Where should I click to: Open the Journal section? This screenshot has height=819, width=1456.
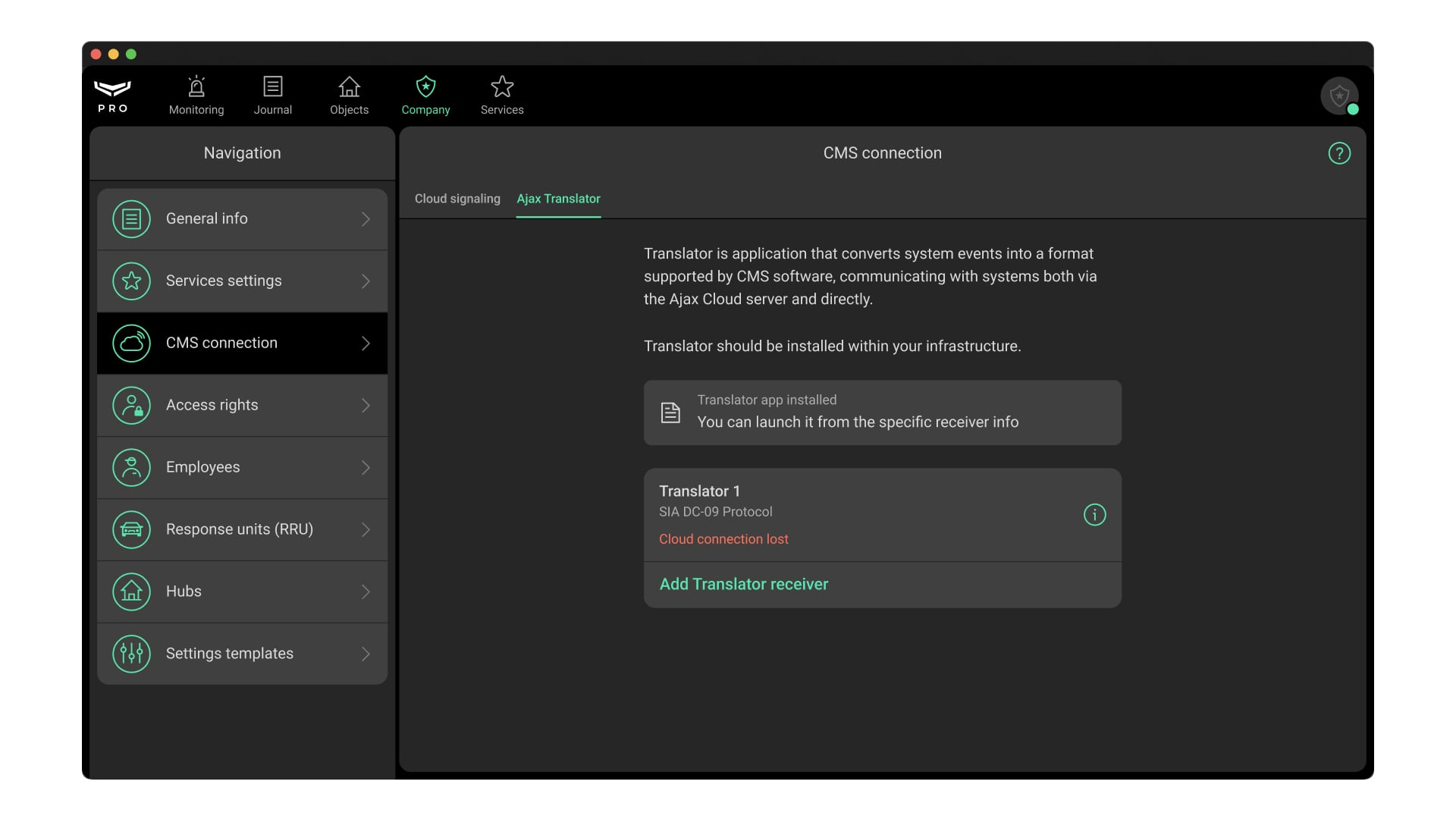(272, 96)
